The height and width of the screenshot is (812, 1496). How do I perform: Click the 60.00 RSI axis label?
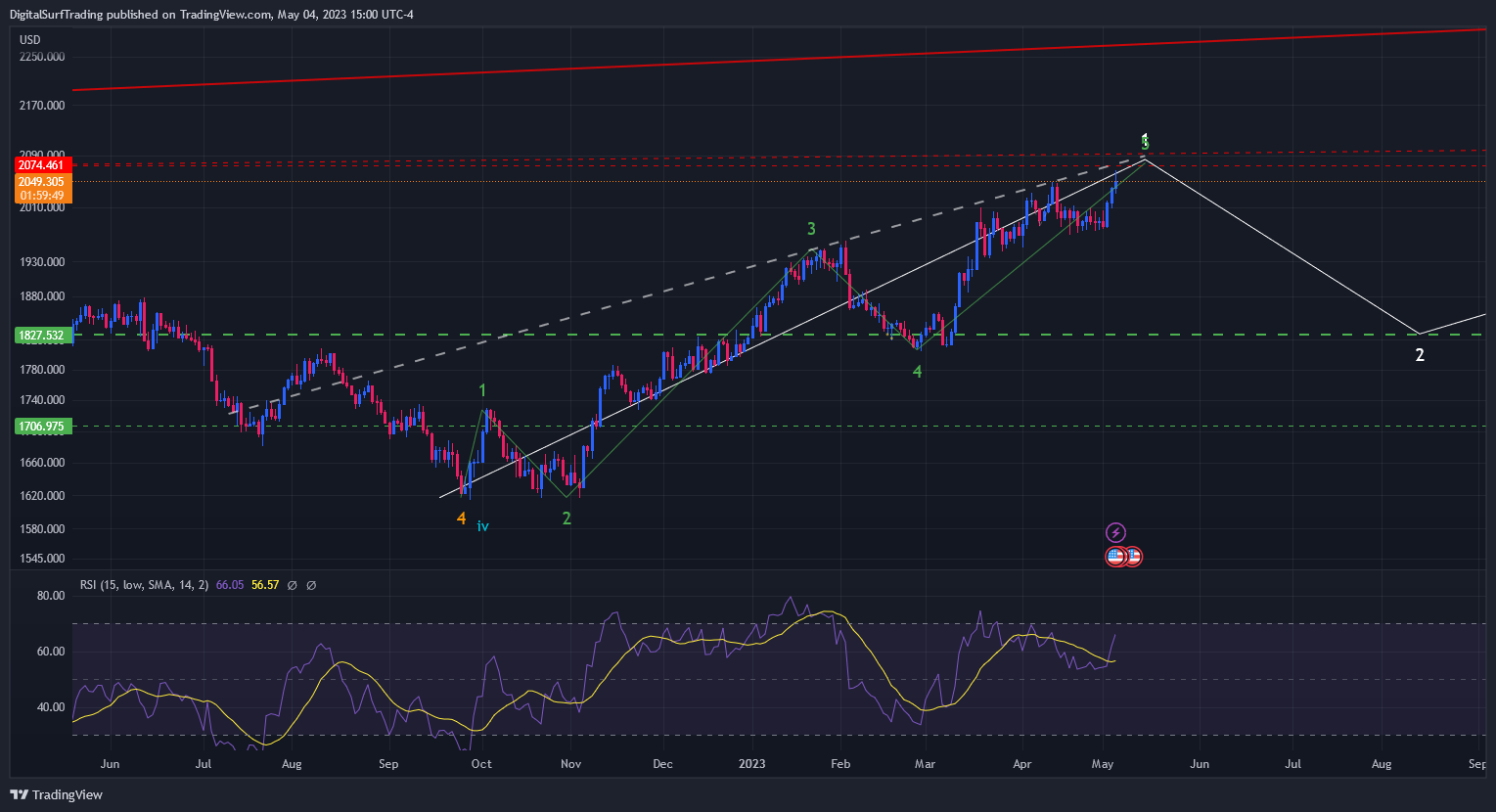pyautogui.click(x=51, y=652)
